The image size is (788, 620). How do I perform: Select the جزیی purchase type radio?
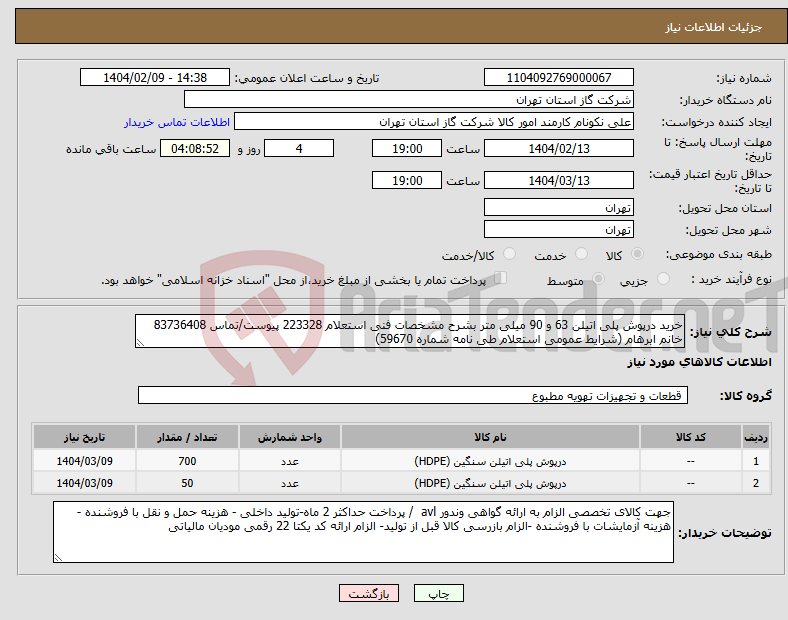[x=663, y=278]
